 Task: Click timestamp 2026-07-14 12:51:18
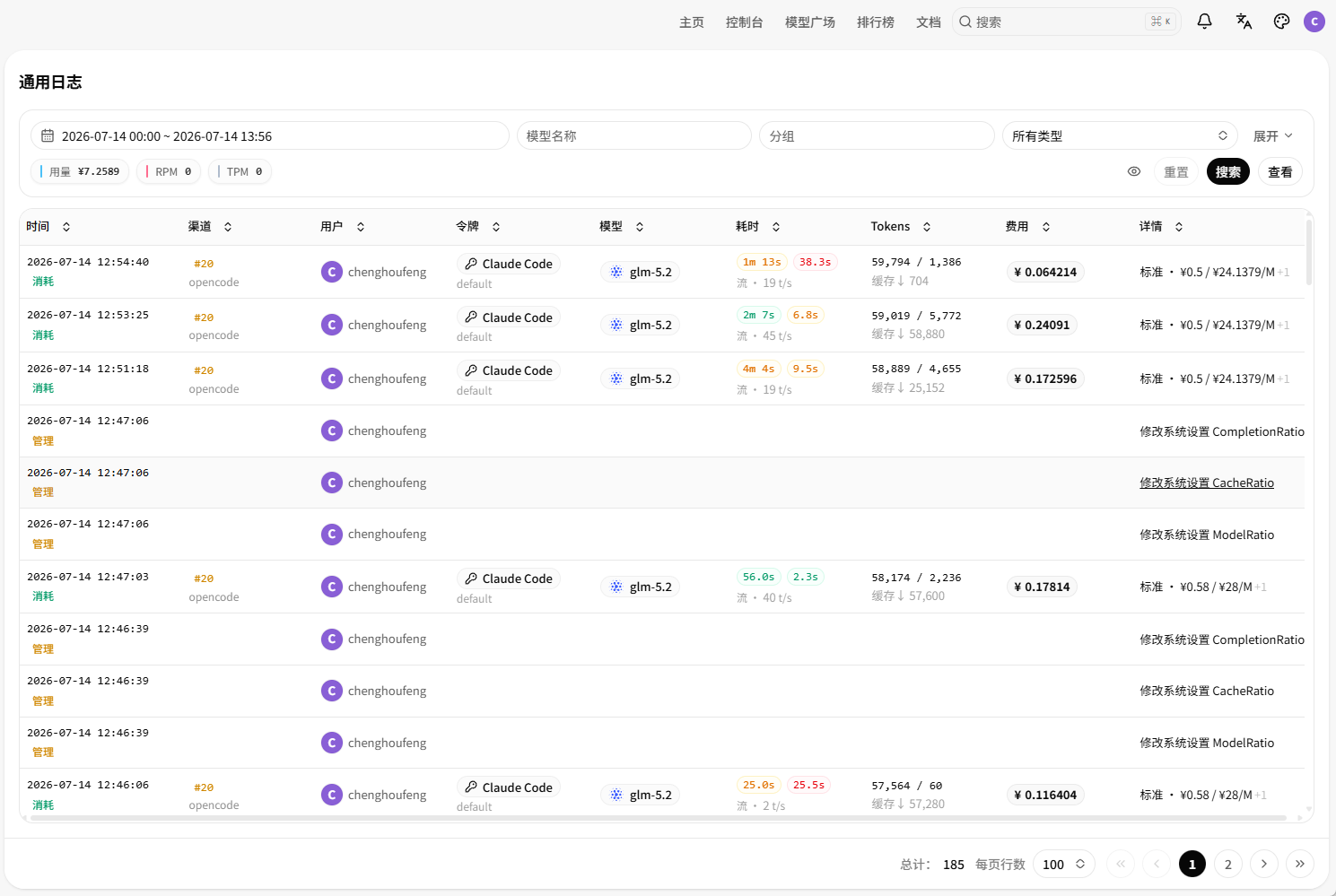tap(88, 369)
